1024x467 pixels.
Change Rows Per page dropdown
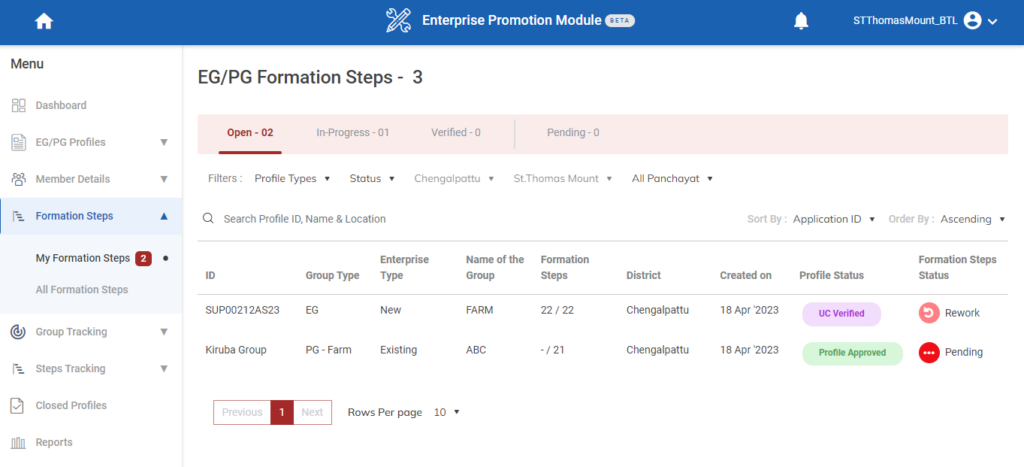(447, 412)
